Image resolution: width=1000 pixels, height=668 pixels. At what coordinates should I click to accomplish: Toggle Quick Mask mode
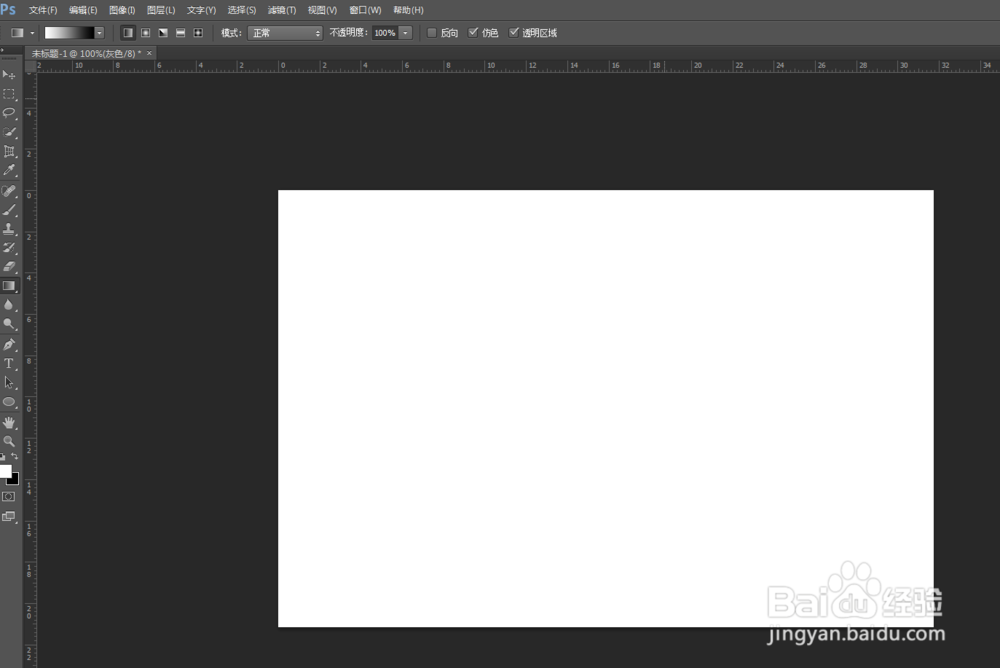coord(9,496)
